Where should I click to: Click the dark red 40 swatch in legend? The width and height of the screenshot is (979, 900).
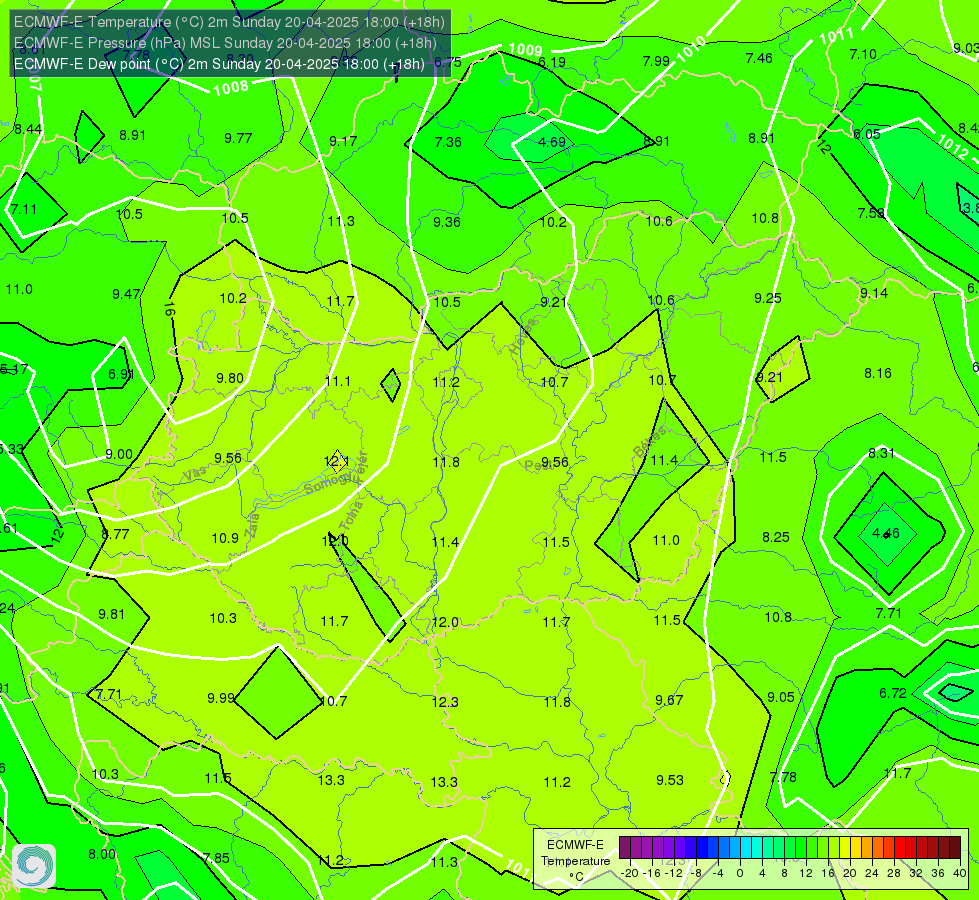click(955, 848)
